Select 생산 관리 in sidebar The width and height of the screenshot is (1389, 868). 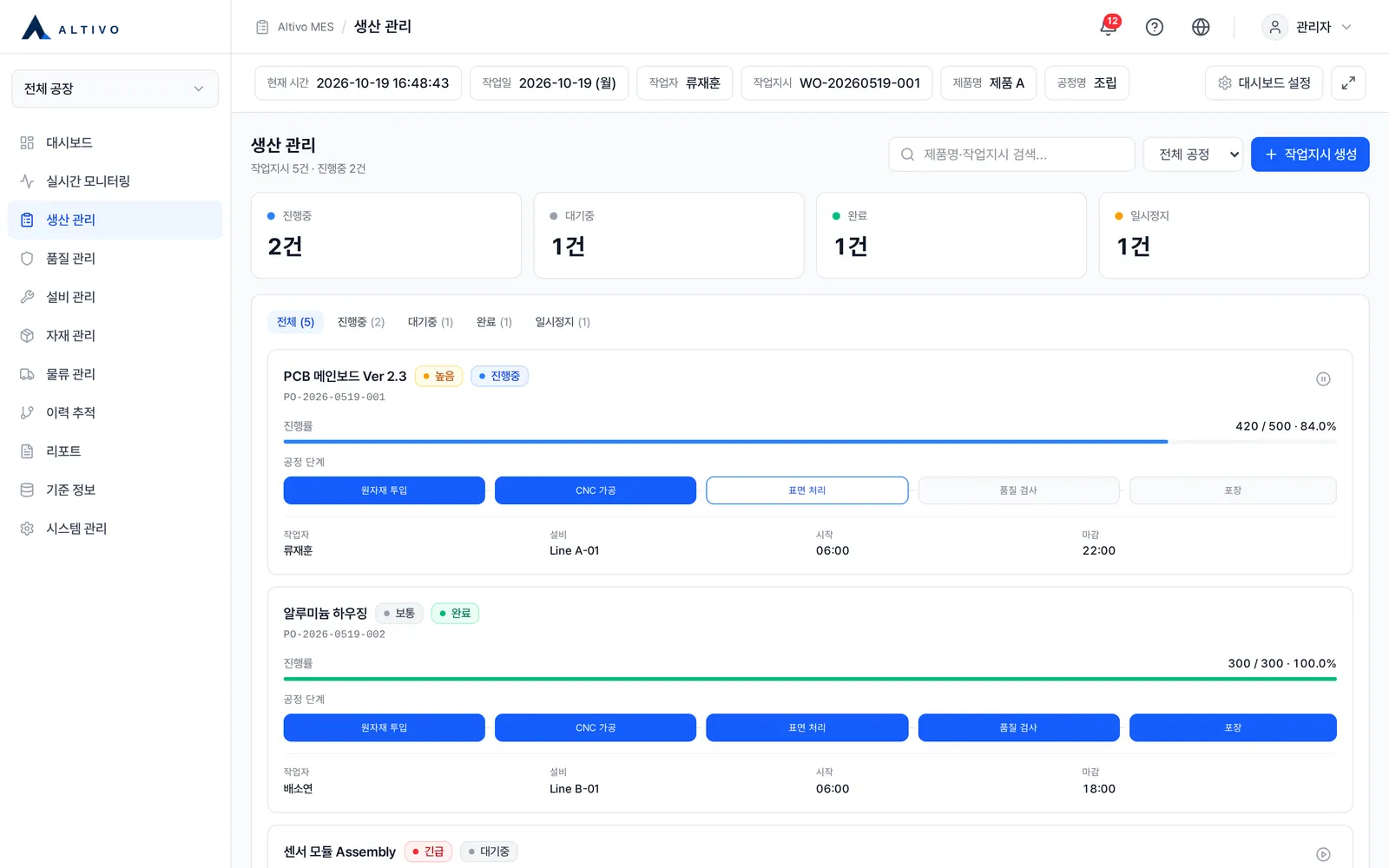coord(115,220)
